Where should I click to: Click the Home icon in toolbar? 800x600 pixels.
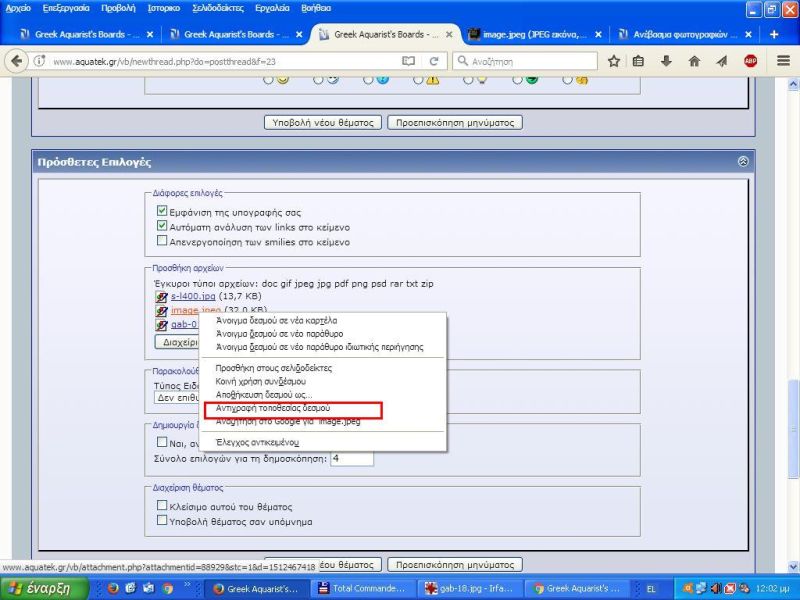point(694,61)
